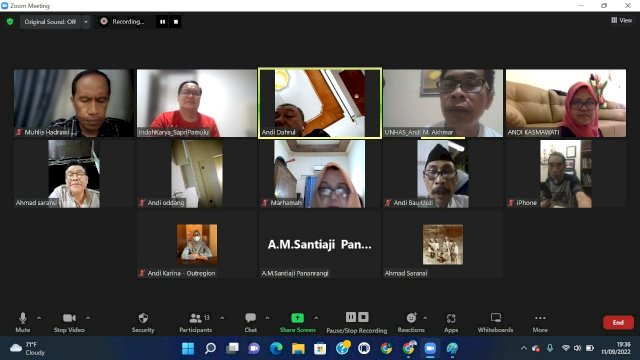Open Microsoft Edge from the taskbar
This screenshot has height=360, width=640.
276,348
